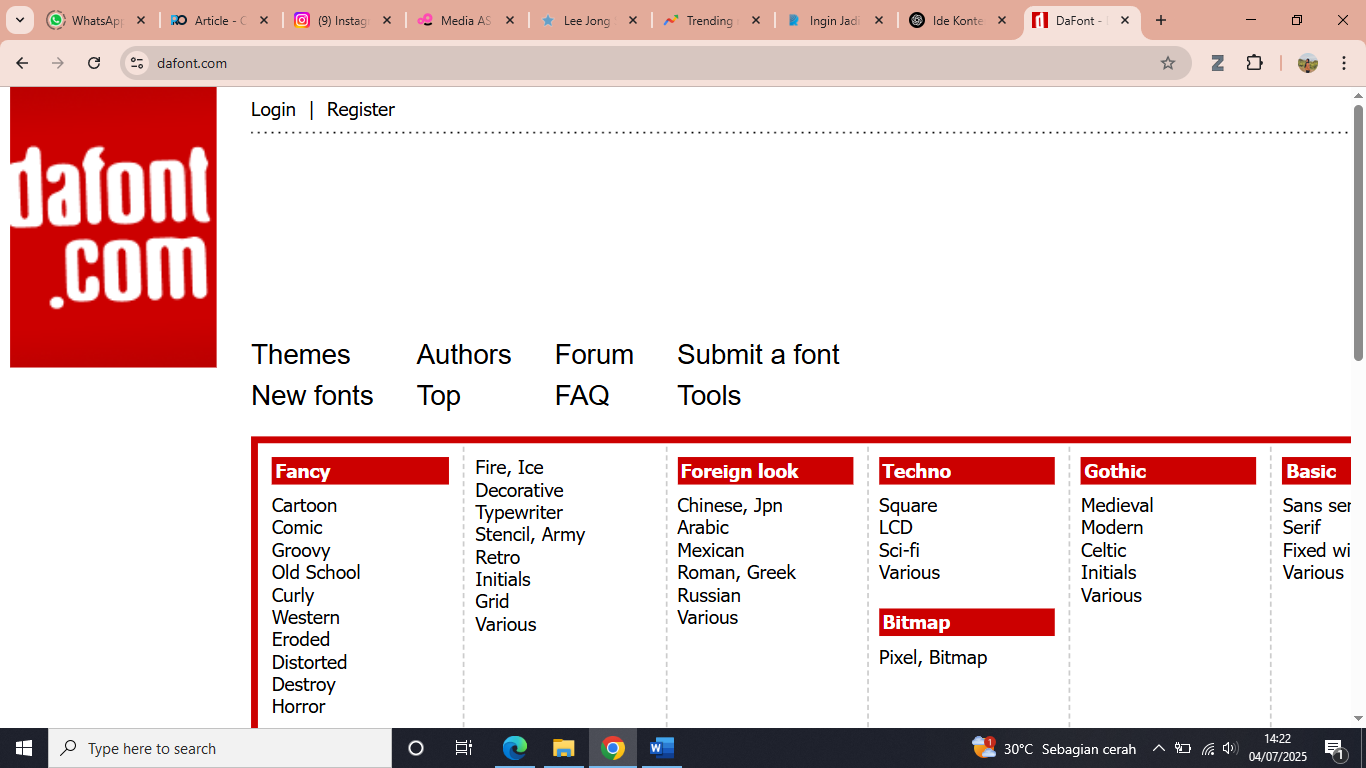Open Cortana circle icon on taskbar
The height and width of the screenshot is (768, 1366).
tap(416, 748)
